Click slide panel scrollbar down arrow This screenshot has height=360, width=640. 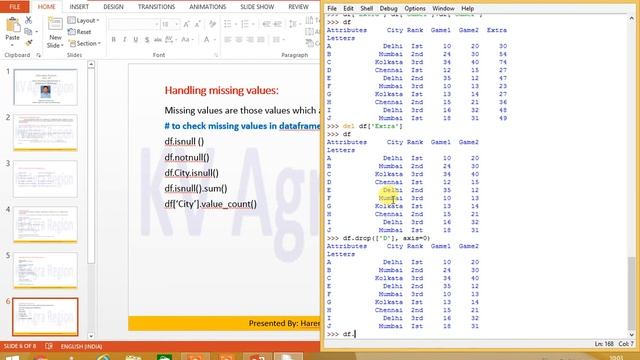point(91,336)
